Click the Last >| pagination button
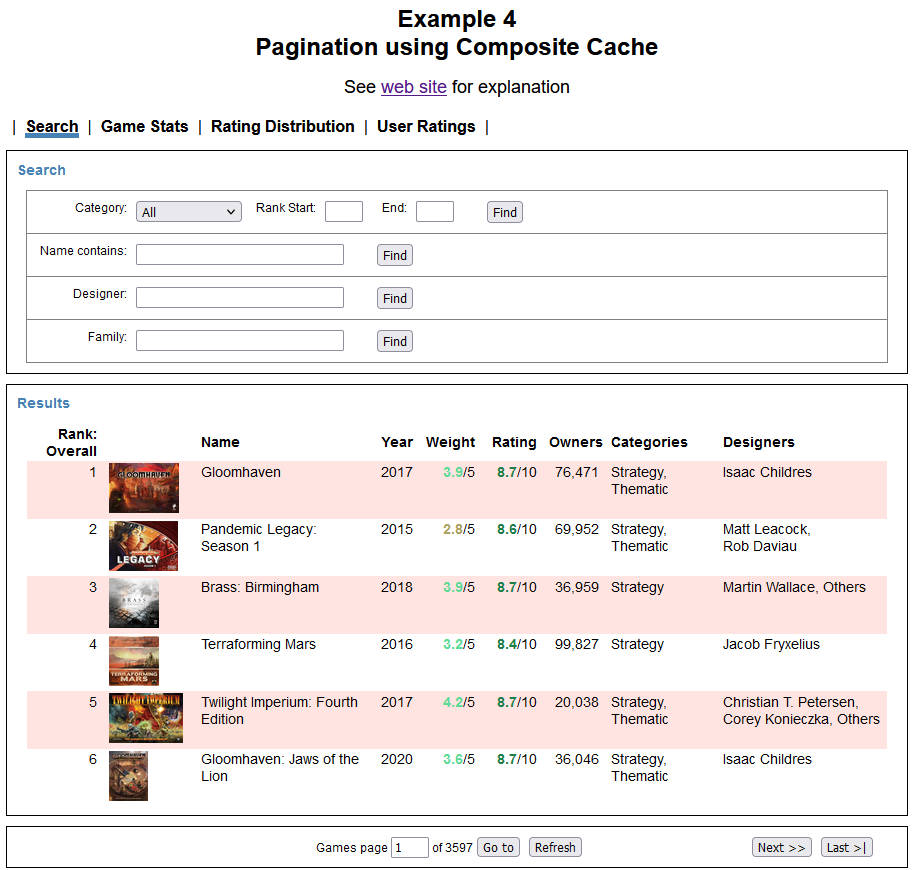 coord(846,847)
